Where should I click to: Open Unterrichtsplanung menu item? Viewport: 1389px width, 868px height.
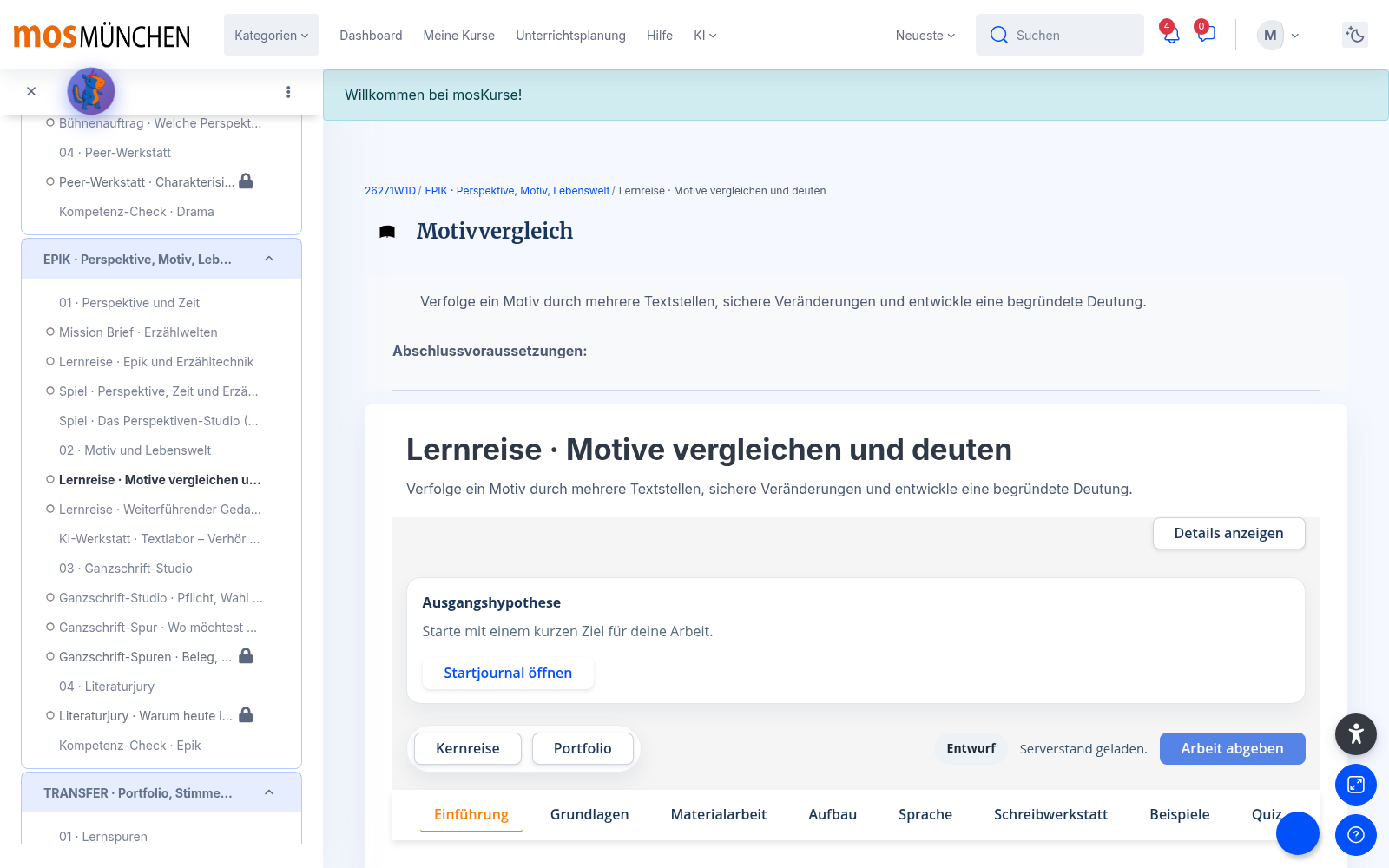click(x=570, y=36)
